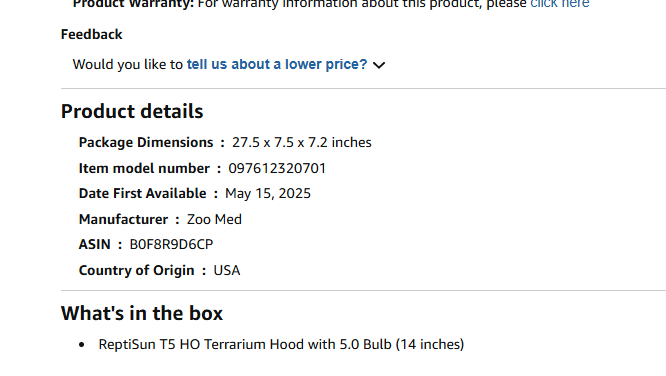Click the Product Warranty bold label
The width and height of the screenshot is (666, 376).
tap(133, 4)
